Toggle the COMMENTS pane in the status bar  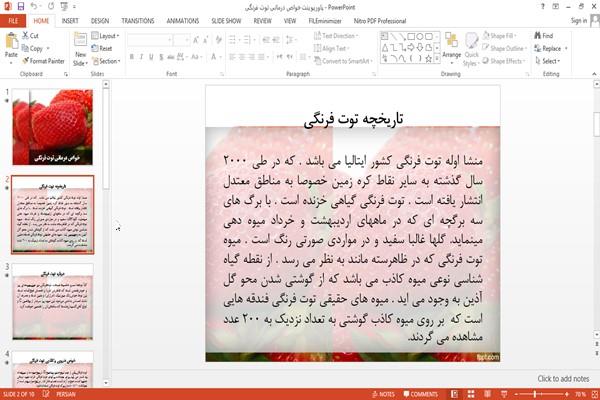(x=421, y=394)
